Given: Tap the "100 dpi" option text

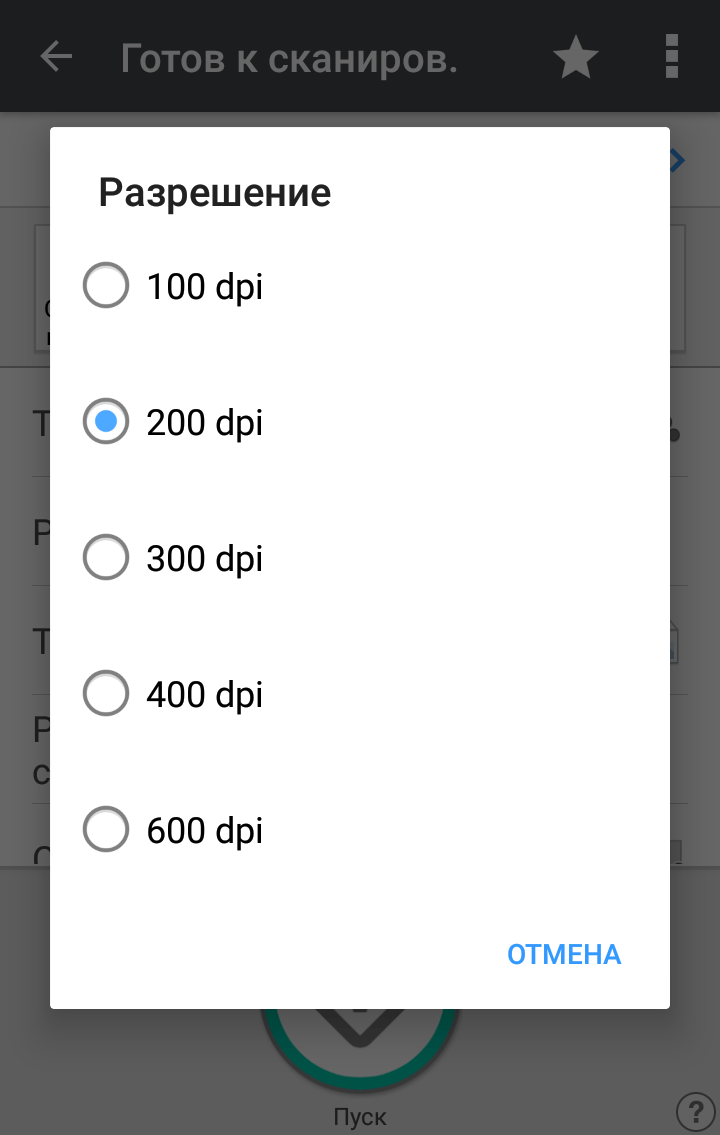Looking at the screenshot, I should (x=205, y=288).
